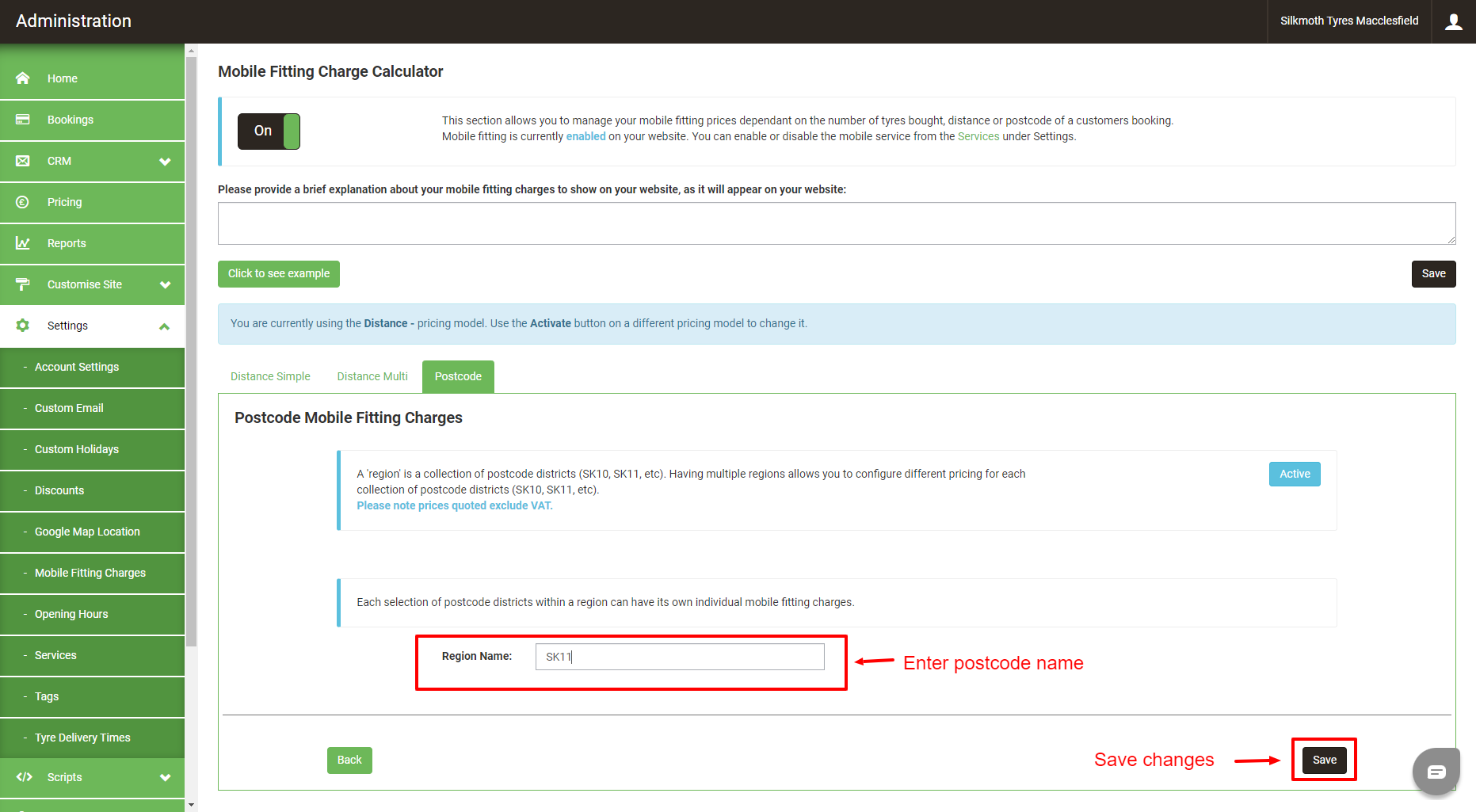The height and width of the screenshot is (812, 1476).
Task: Open Mobile Fitting Charges settings item
Action: tap(92, 573)
